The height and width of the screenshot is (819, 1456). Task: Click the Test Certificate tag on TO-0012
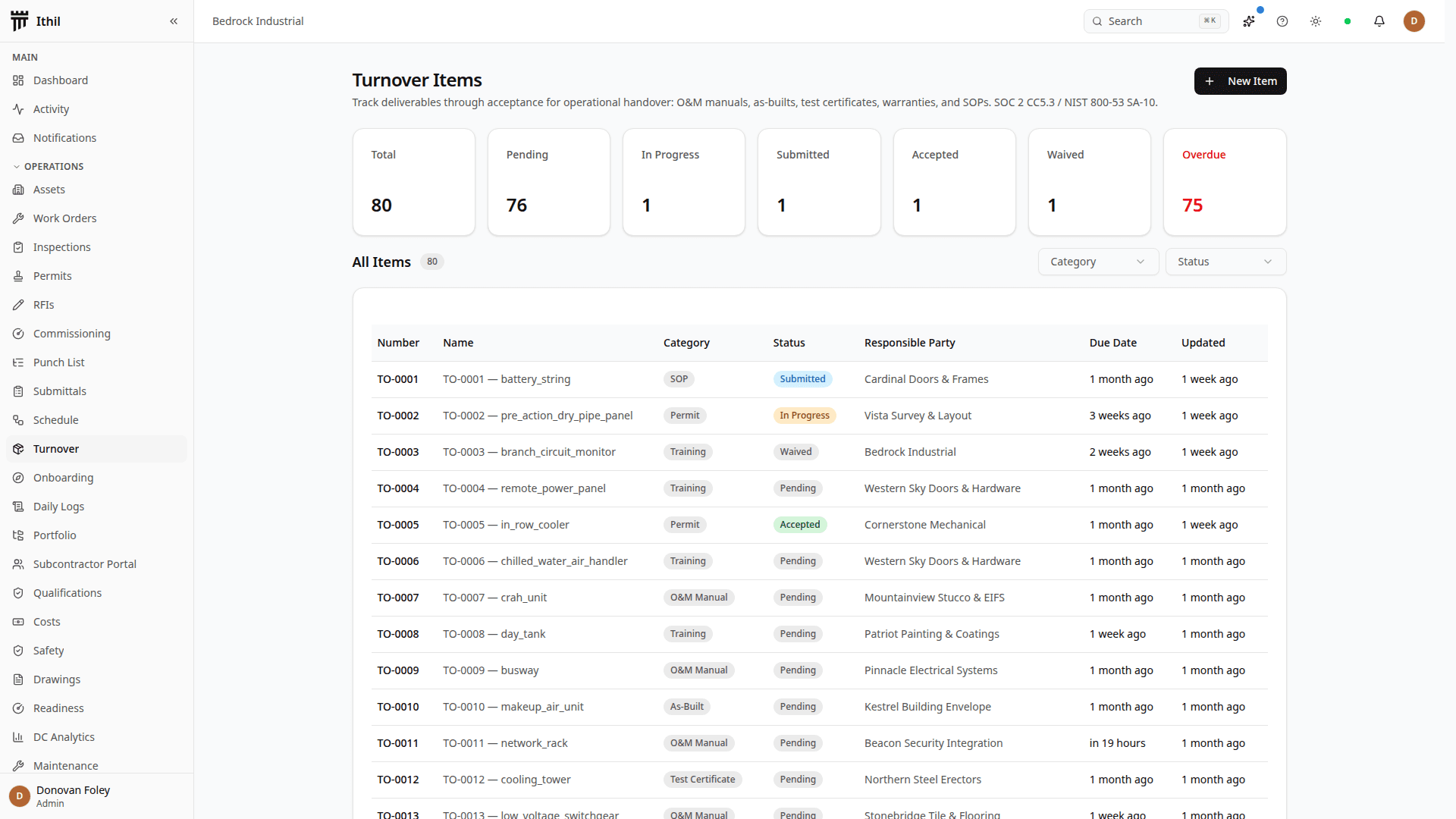(x=702, y=780)
